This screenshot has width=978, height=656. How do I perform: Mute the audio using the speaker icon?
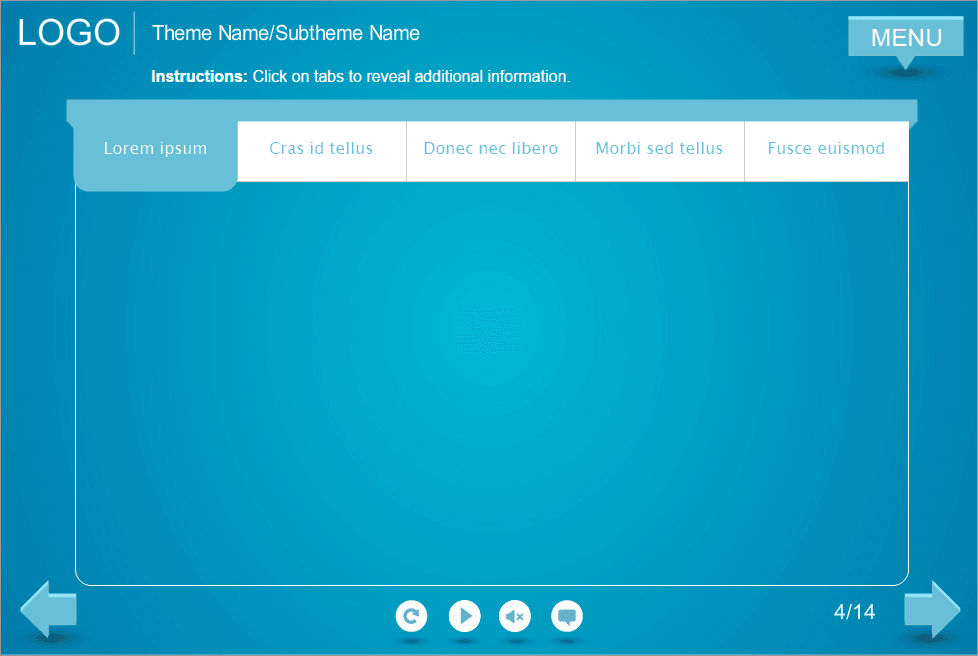click(515, 616)
